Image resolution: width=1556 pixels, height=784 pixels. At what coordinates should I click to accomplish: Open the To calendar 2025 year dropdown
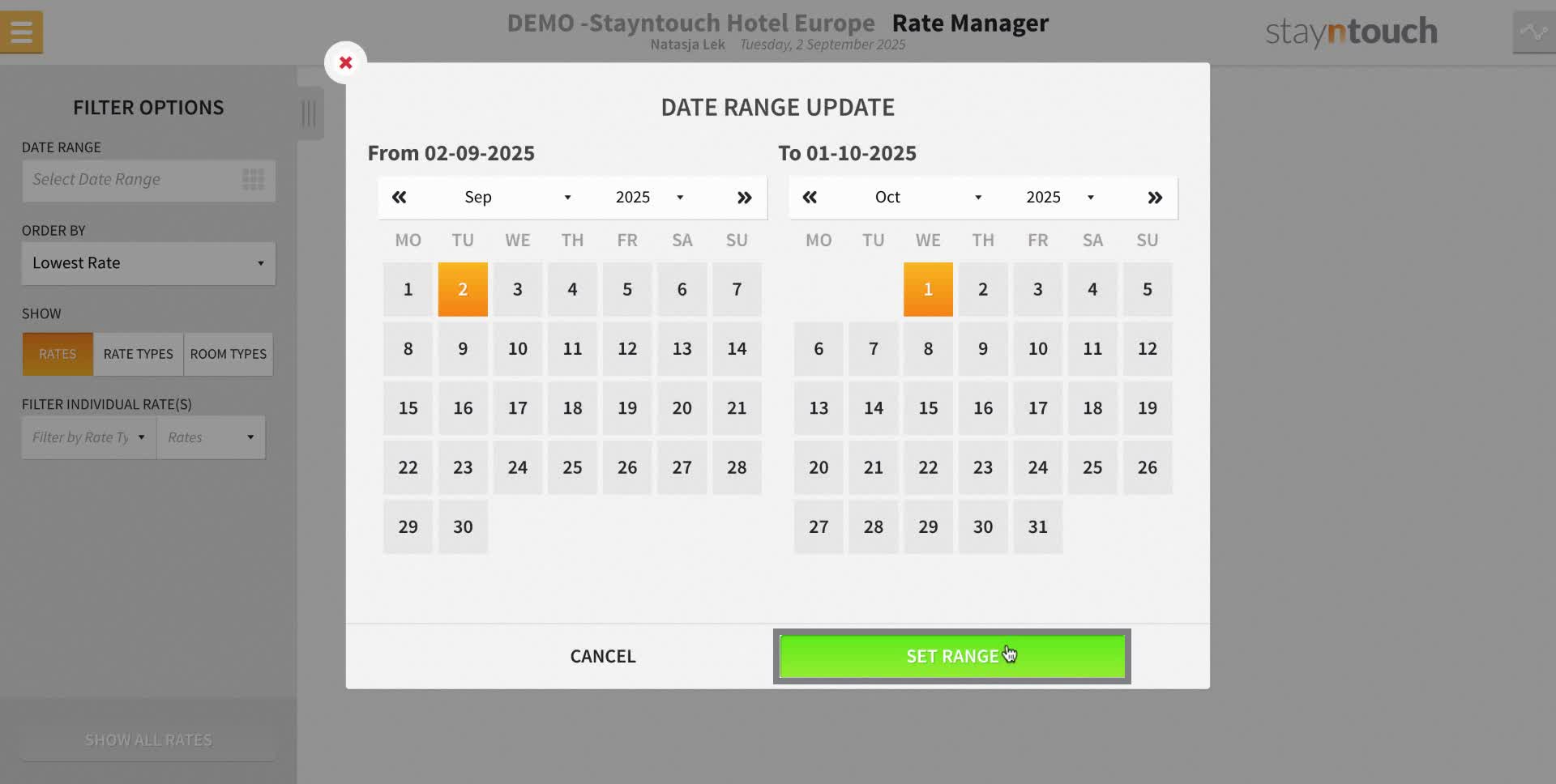click(x=1060, y=197)
